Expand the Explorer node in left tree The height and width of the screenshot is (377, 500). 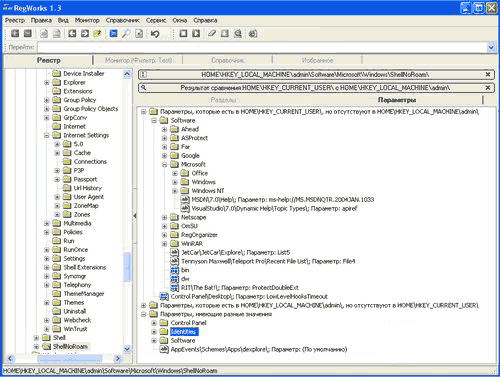tap(47, 82)
